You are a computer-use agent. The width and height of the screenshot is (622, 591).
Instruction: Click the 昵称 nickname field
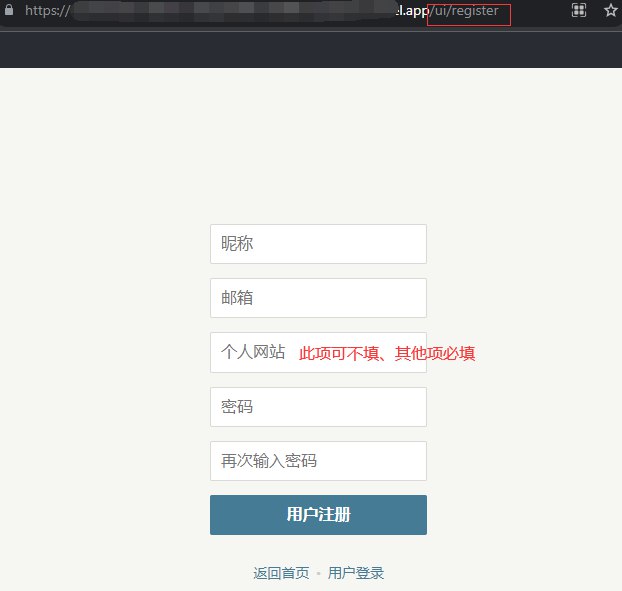point(318,244)
